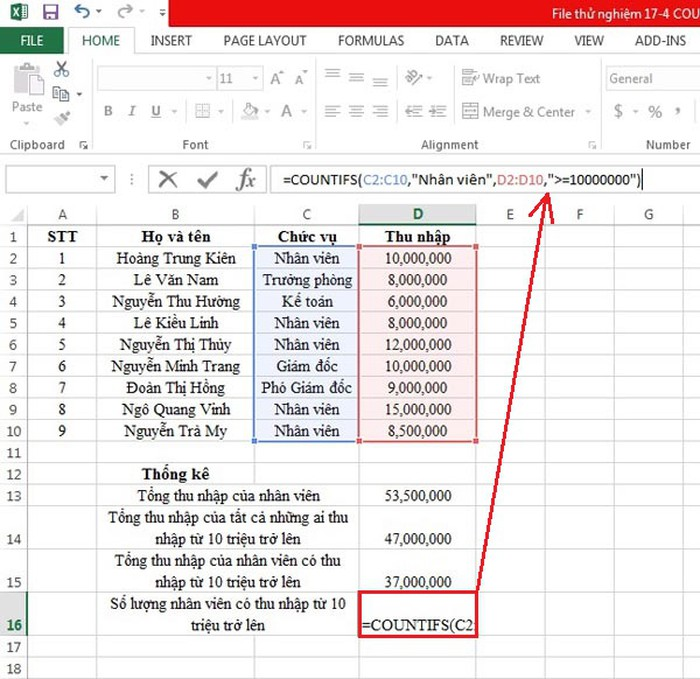Select column D header

point(417,214)
